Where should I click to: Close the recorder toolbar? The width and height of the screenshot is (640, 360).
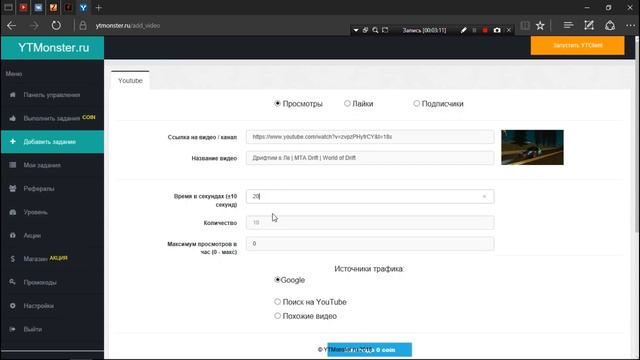tap(509, 30)
